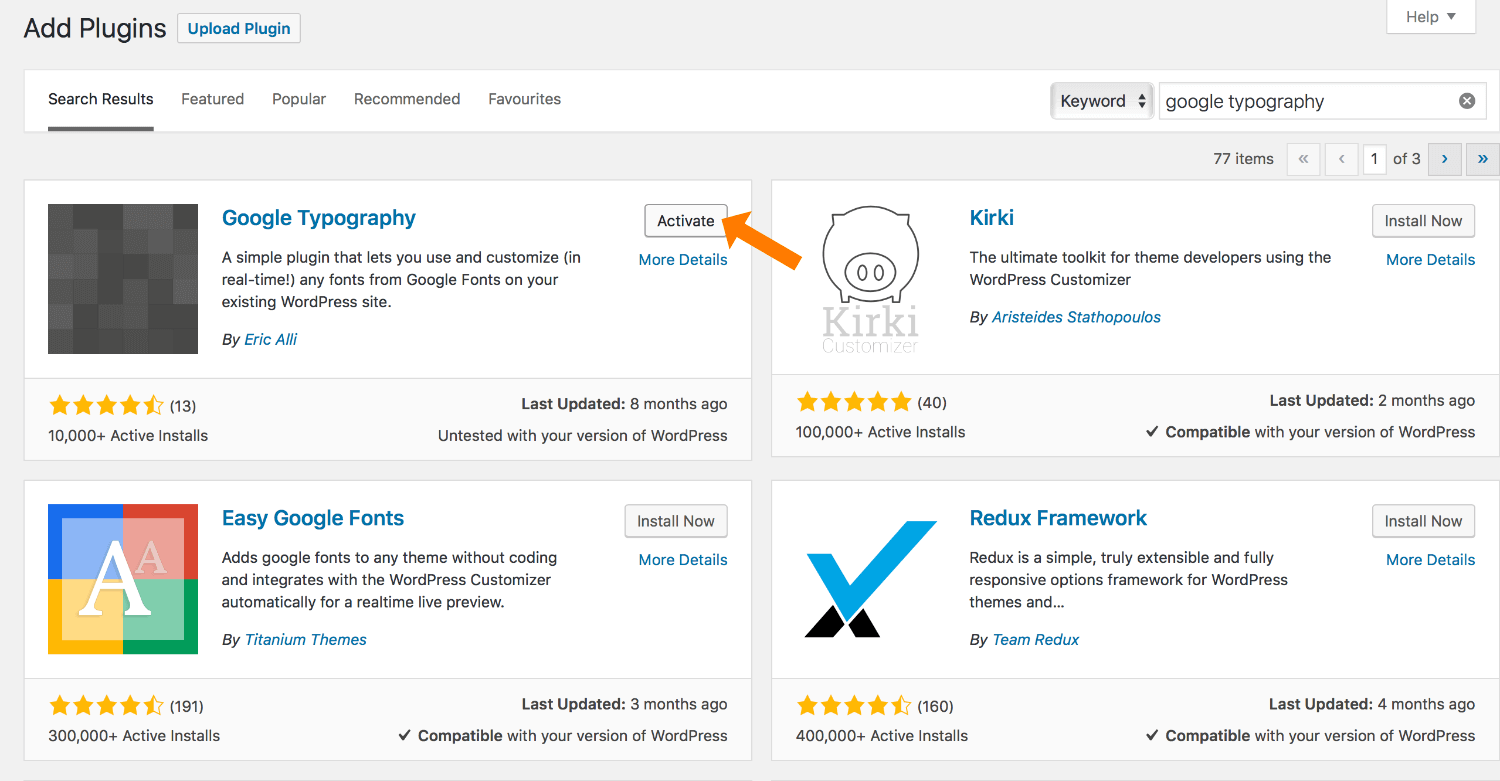Click the current page number field
Viewport: 1500px width, 781px height.
coord(1375,159)
